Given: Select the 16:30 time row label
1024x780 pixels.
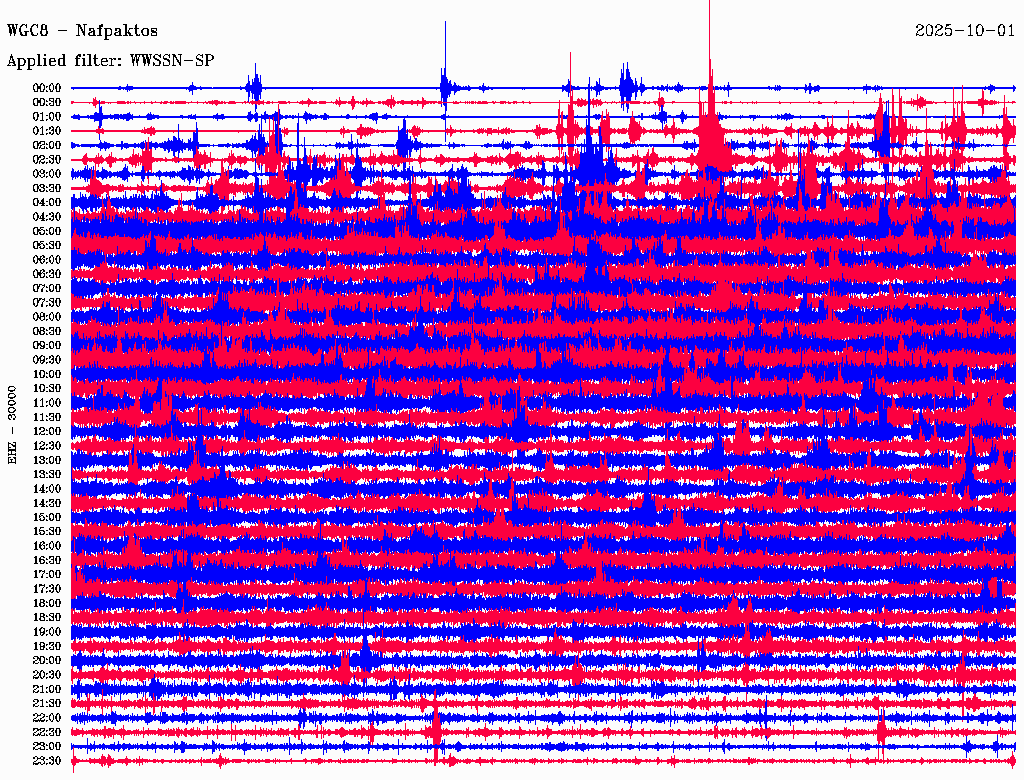Looking at the screenshot, I should click(47, 561).
